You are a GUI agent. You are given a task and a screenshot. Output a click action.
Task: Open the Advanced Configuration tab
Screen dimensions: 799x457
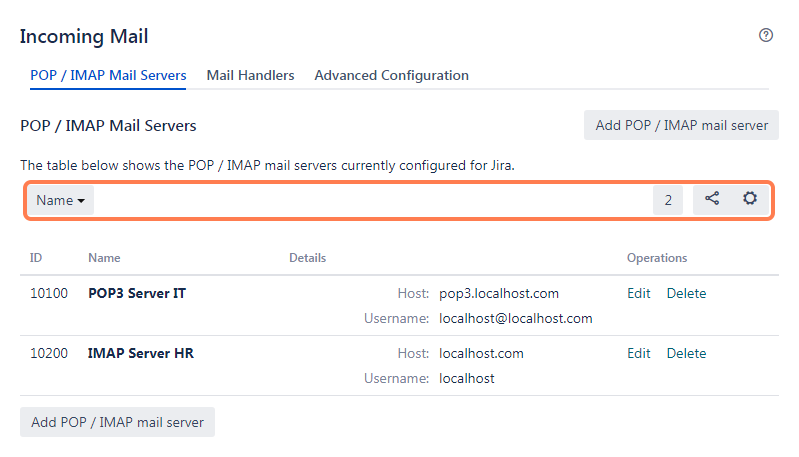click(391, 75)
